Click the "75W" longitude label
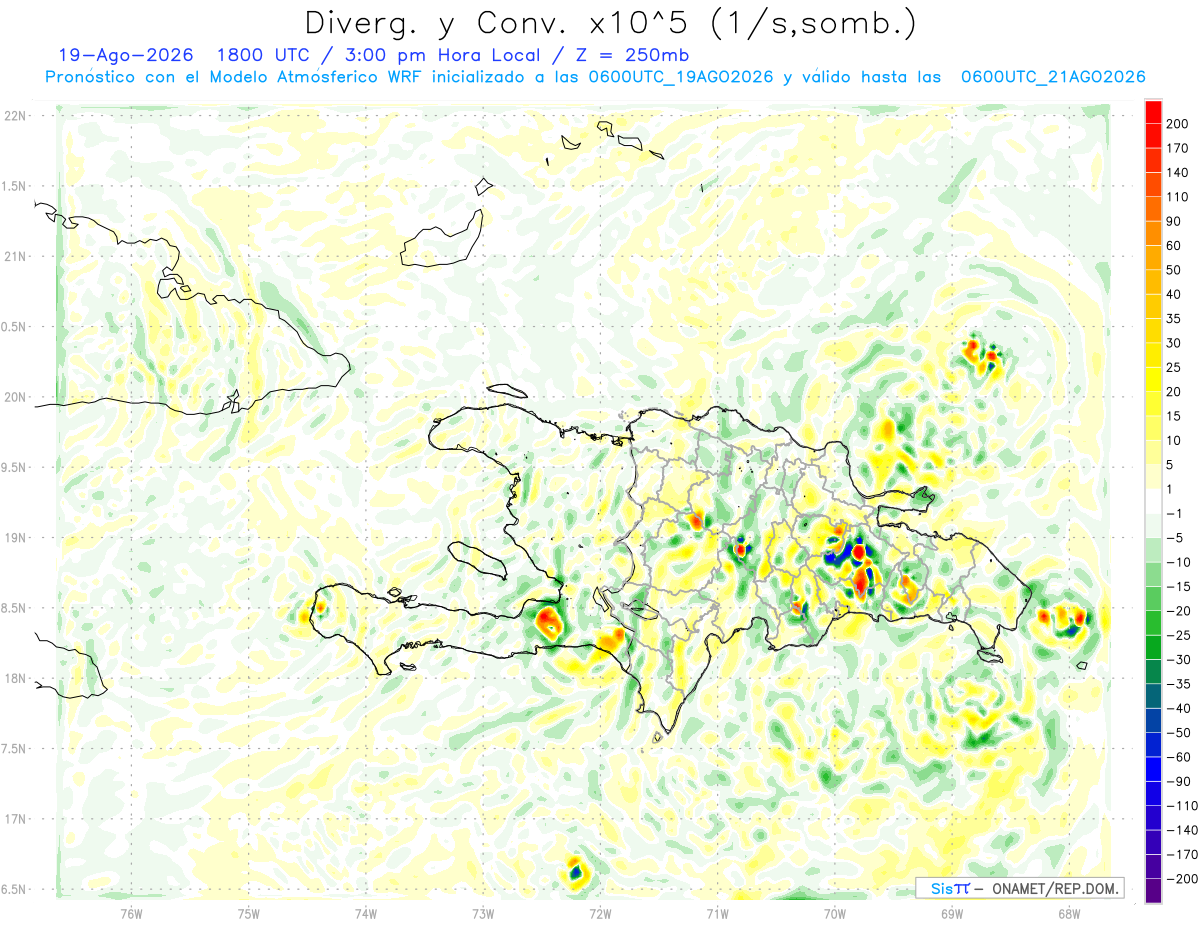This screenshot has height=927, width=1200. coord(249,912)
